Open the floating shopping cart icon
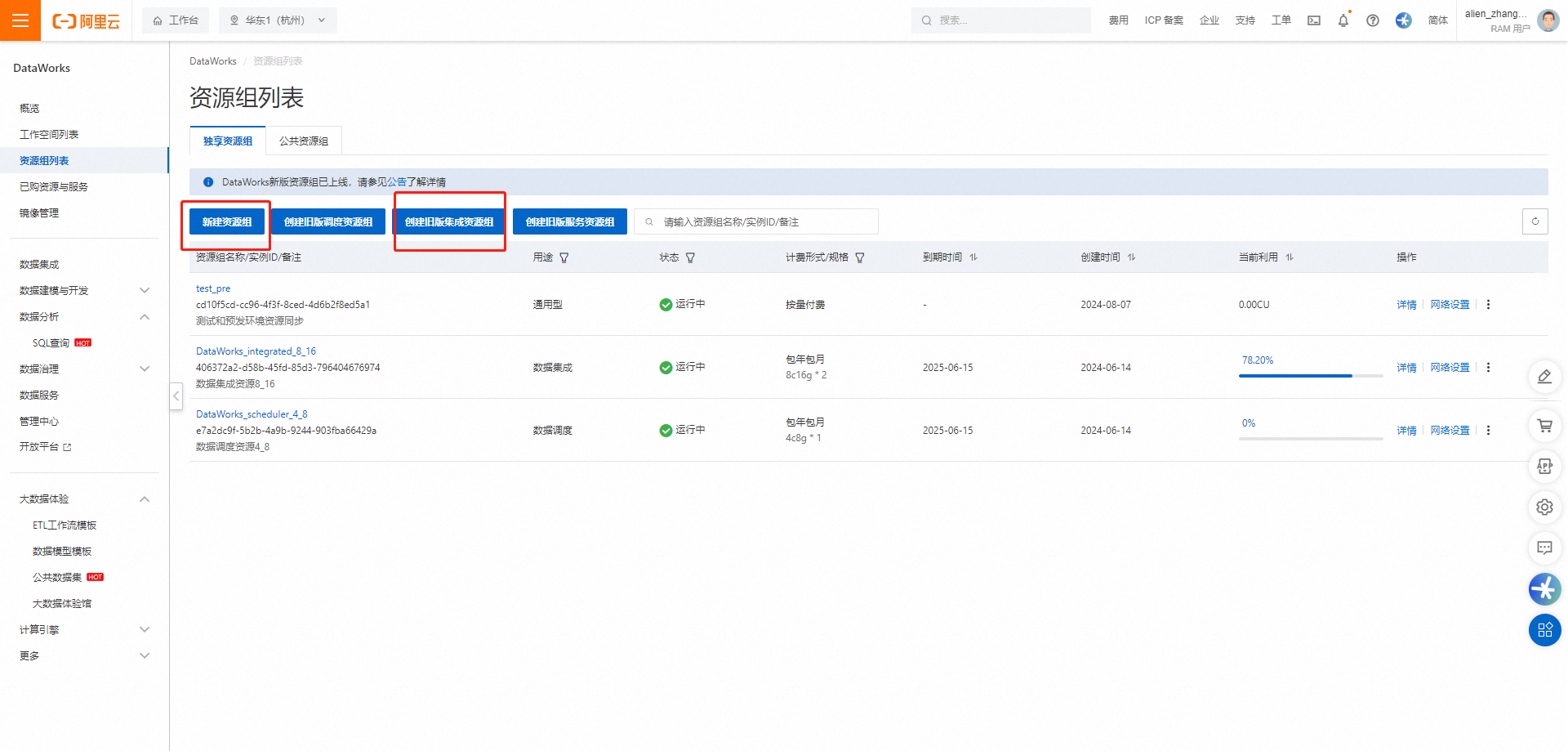Image resolution: width=1568 pixels, height=751 pixels. pyautogui.click(x=1544, y=425)
